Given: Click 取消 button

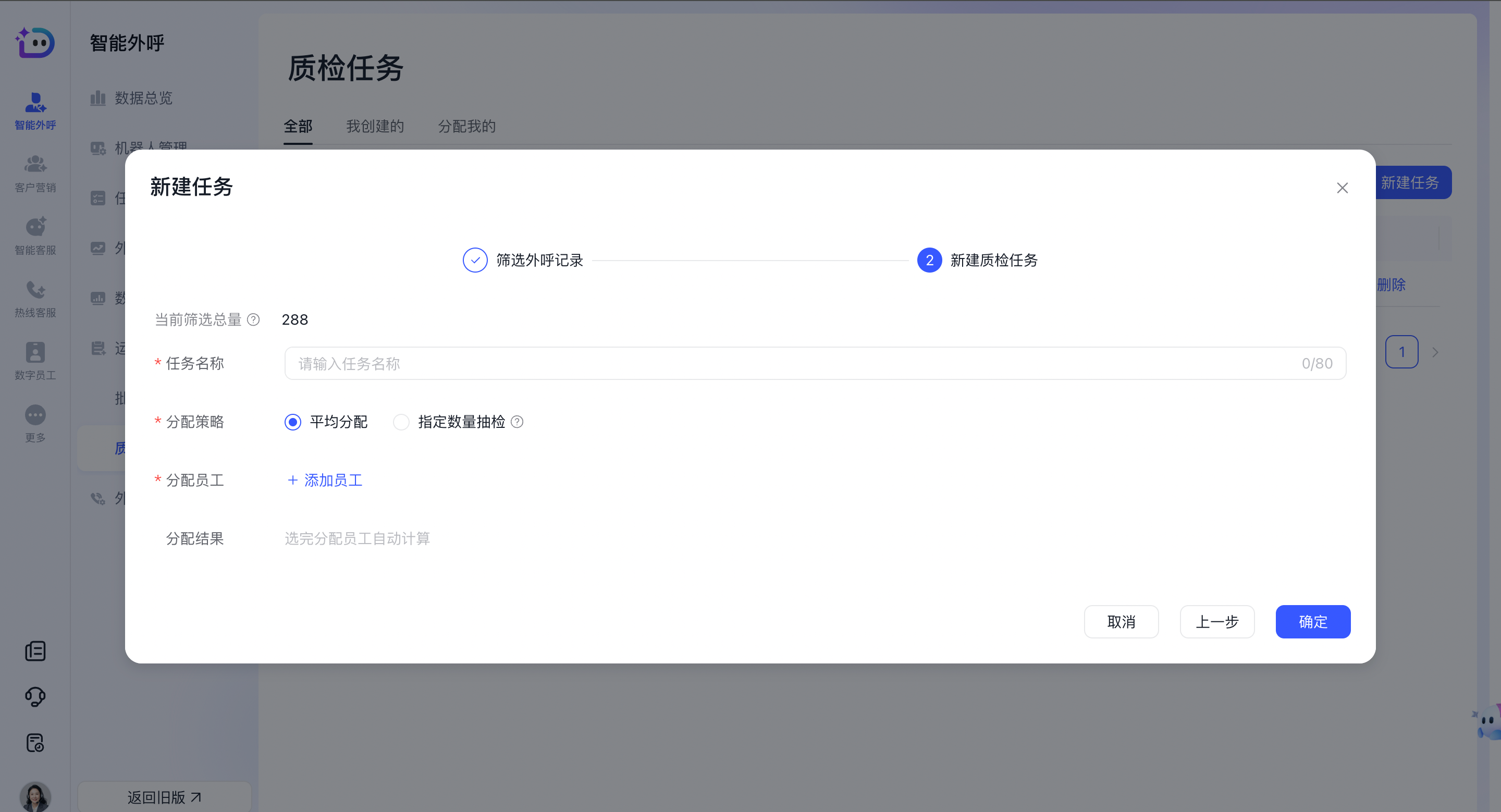Looking at the screenshot, I should 1121,622.
